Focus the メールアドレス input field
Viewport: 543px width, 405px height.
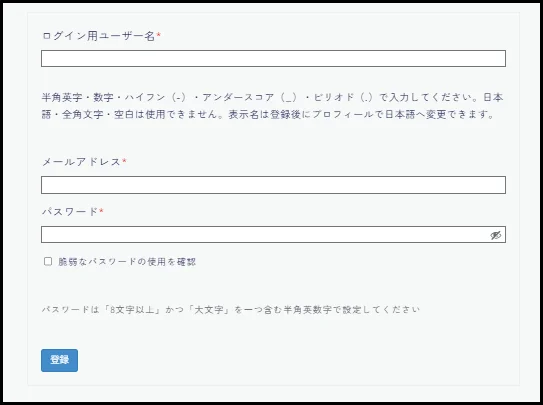[273, 185]
